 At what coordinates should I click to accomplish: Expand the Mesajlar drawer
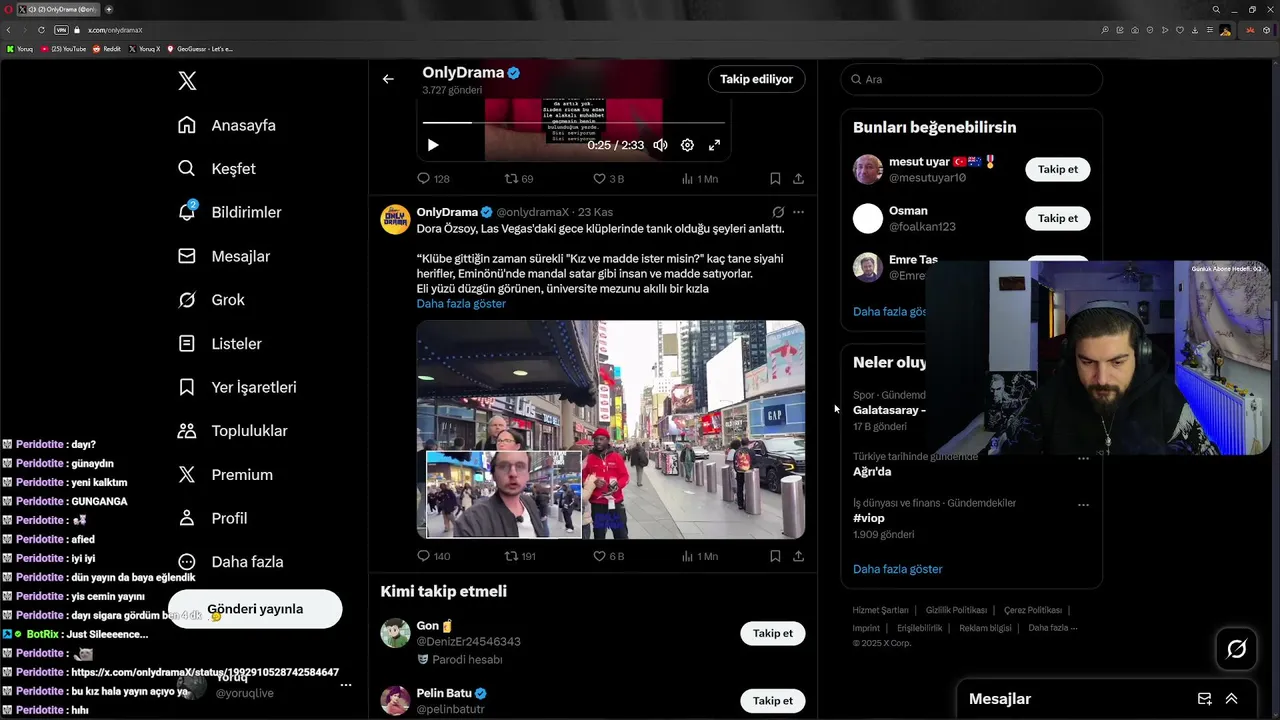[1231, 699]
